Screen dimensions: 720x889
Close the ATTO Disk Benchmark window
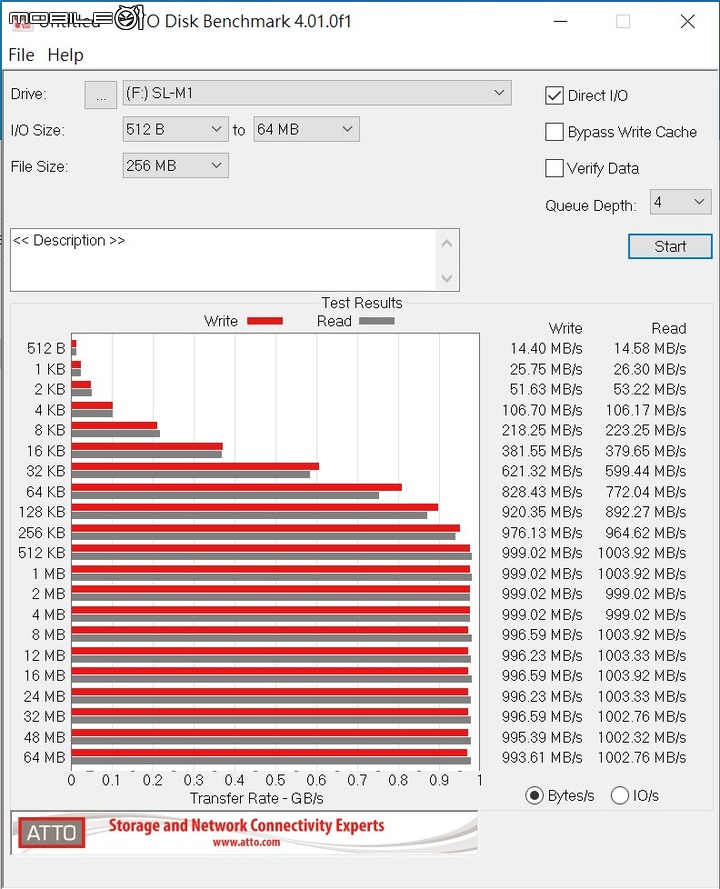687,22
